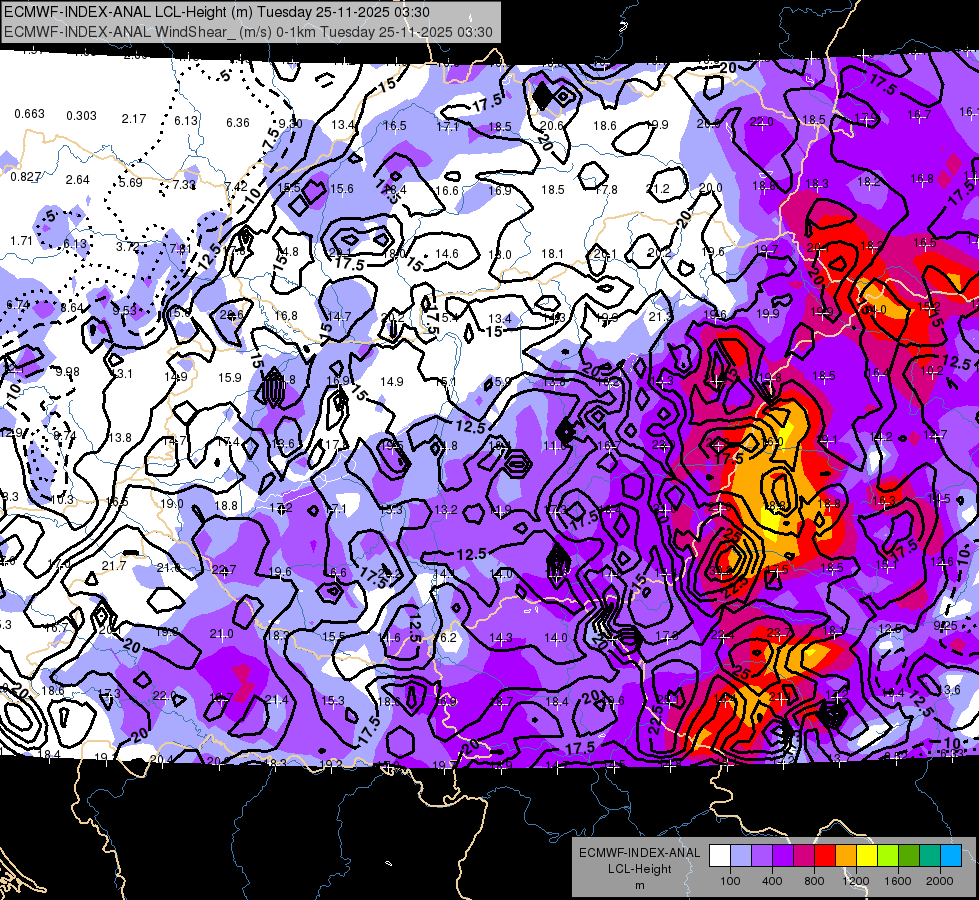Click the legend text "LCL-Height"

tap(639, 869)
